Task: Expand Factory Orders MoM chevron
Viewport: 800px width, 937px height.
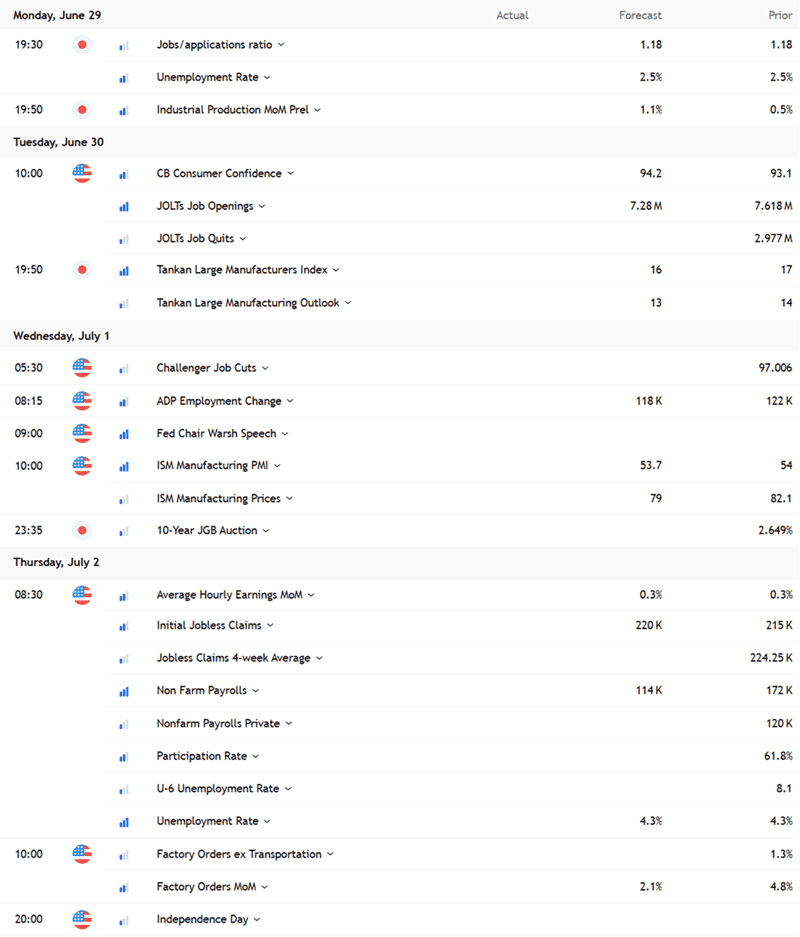Action: 265,887
